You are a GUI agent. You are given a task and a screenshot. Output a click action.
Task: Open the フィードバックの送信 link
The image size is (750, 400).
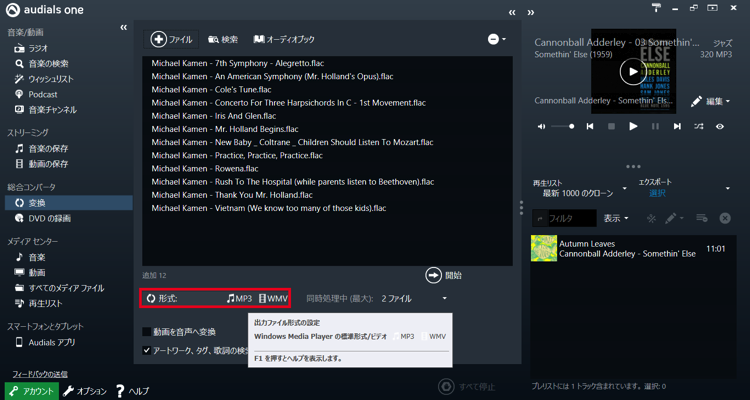tap(39, 374)
